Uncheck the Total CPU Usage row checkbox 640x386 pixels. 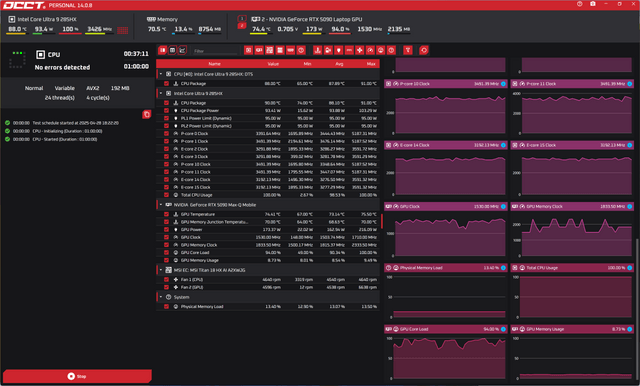(167, 195)
